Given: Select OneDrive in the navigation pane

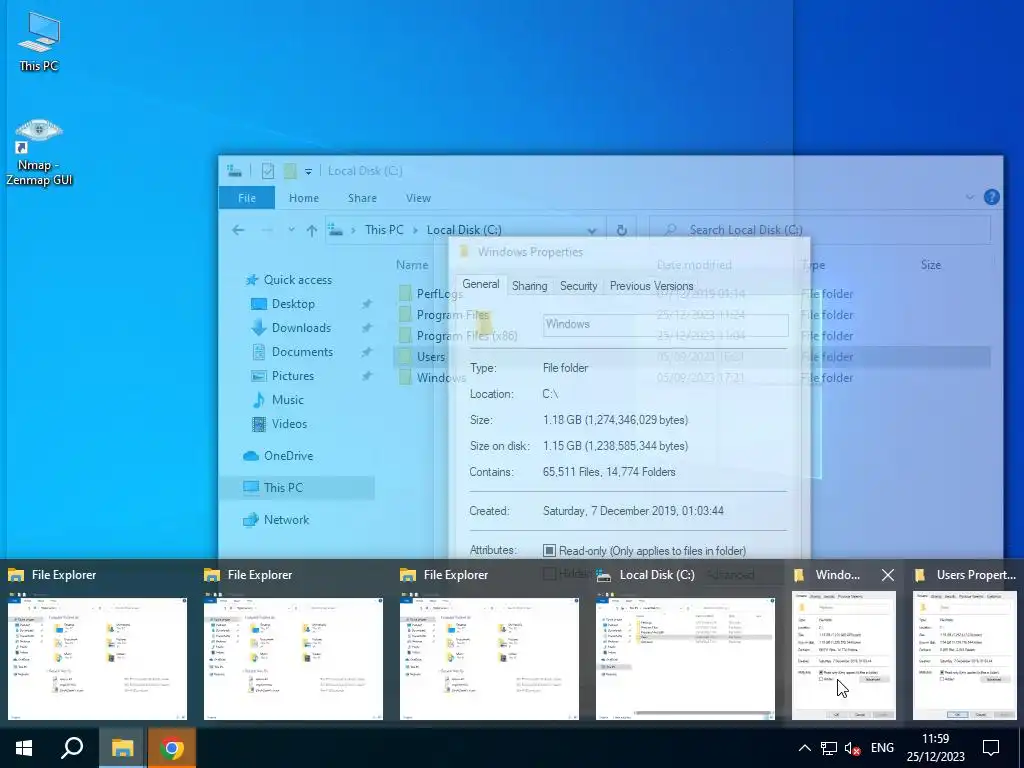Looking at the screenshot, I should click(288, 456).
